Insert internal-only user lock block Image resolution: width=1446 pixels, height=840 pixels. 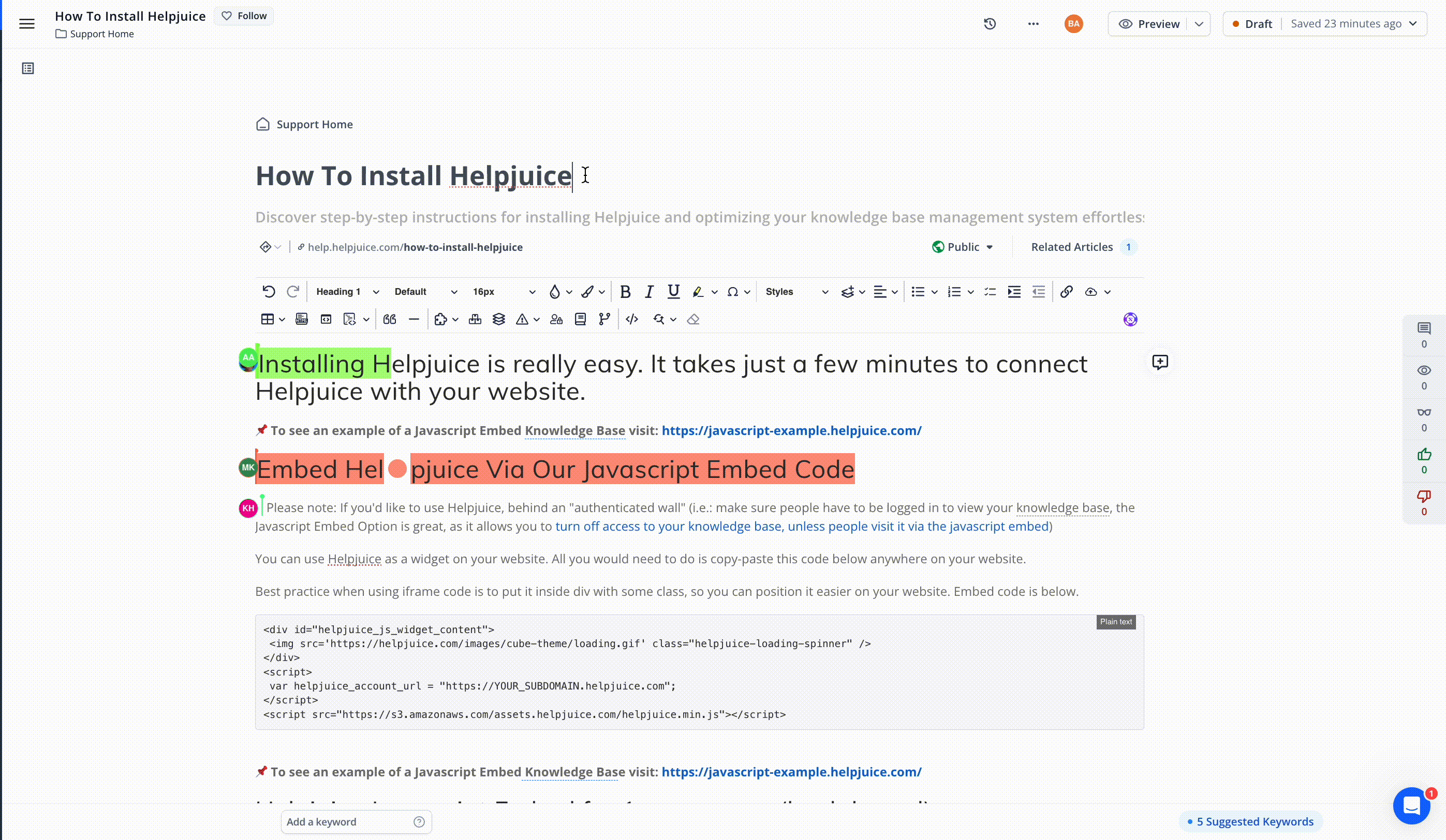click(556, 319)
